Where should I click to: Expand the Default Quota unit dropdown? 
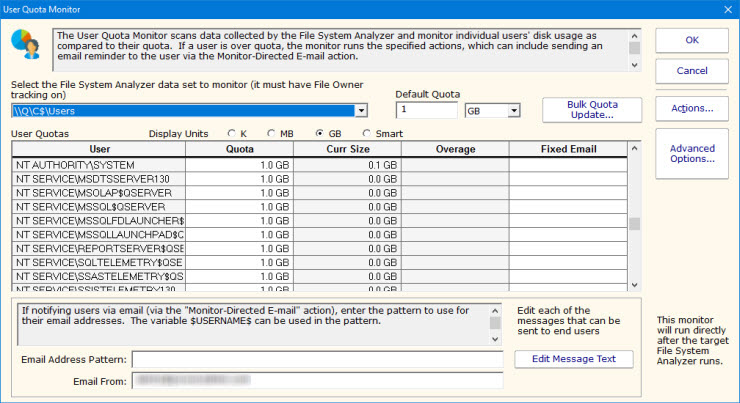(x=513, y=110)
